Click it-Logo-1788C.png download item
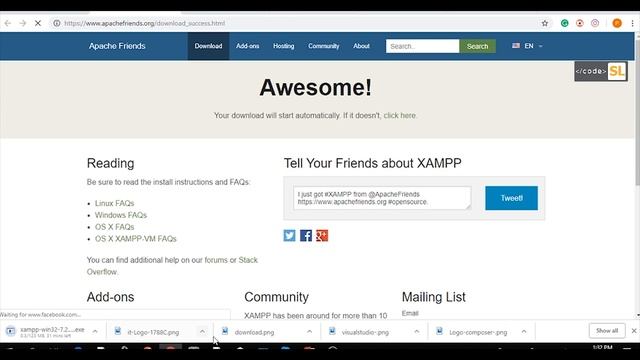Image resolution: width=640 pixels, height=360 pixels. coord(160,331)
